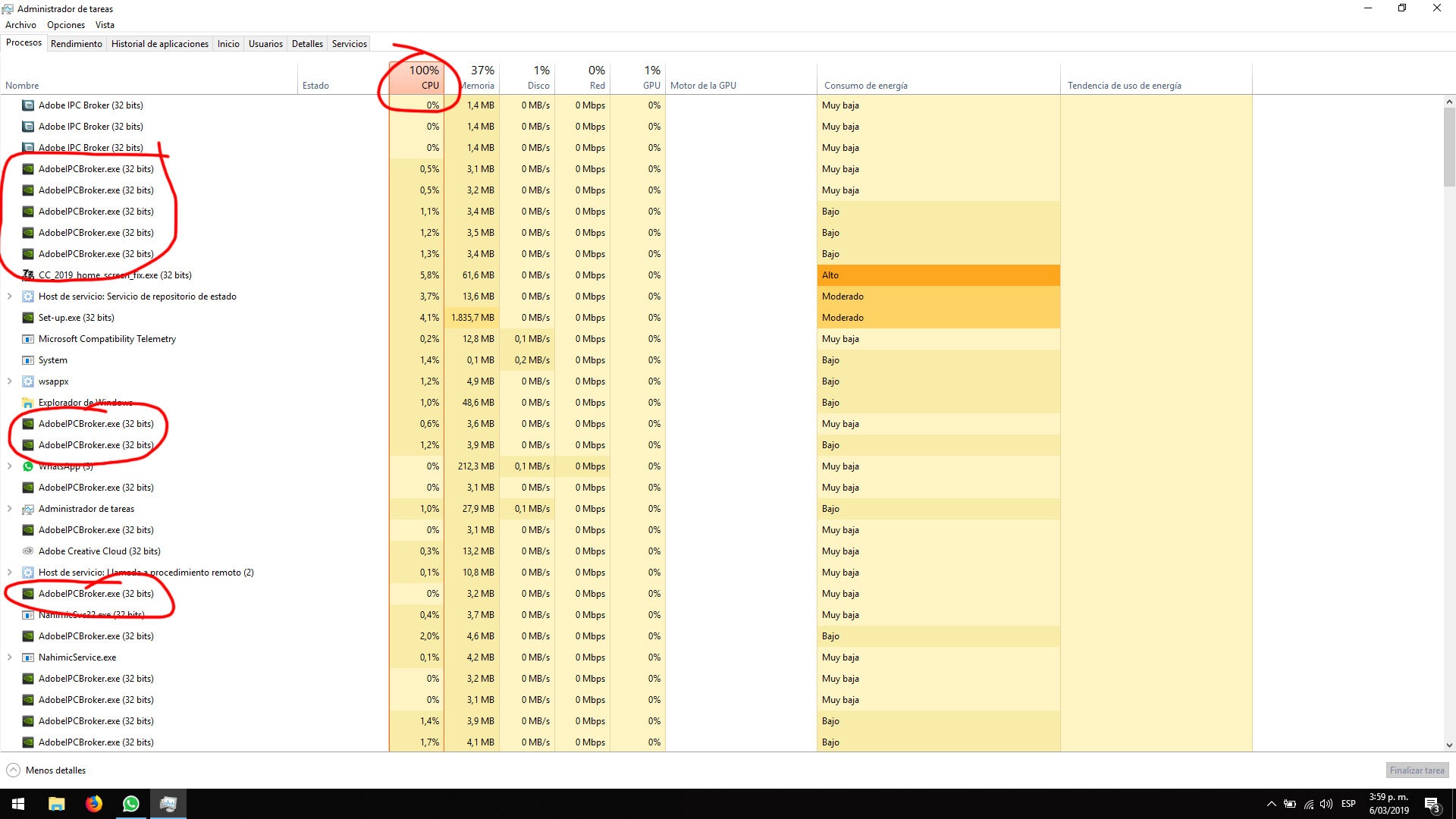
Task: Open the volume control in the tray
Action: tap(1326, 804)
